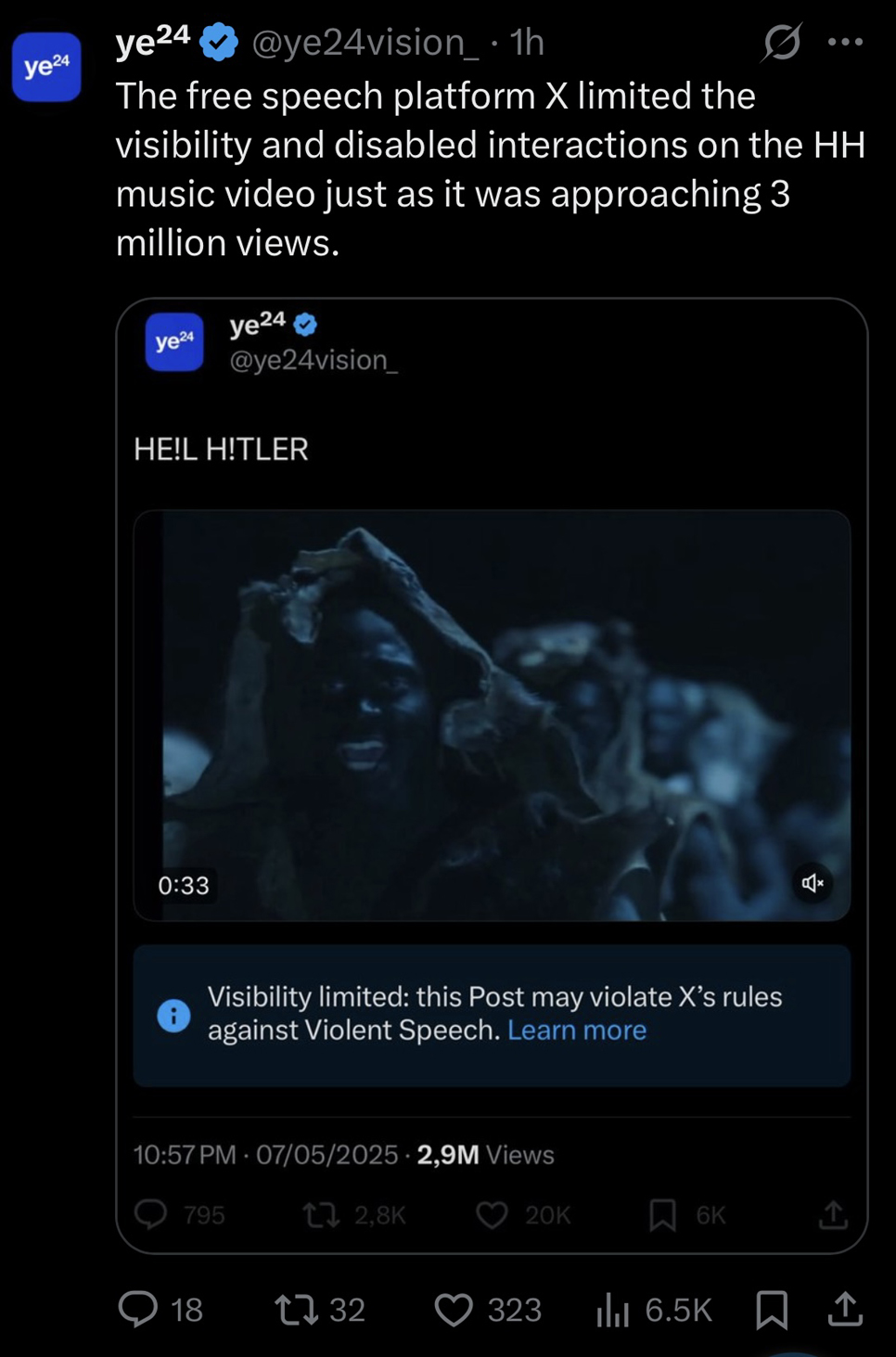Bookmark the main post
The width and height of the screenshot is (896, 1357).
(772, 1310)
